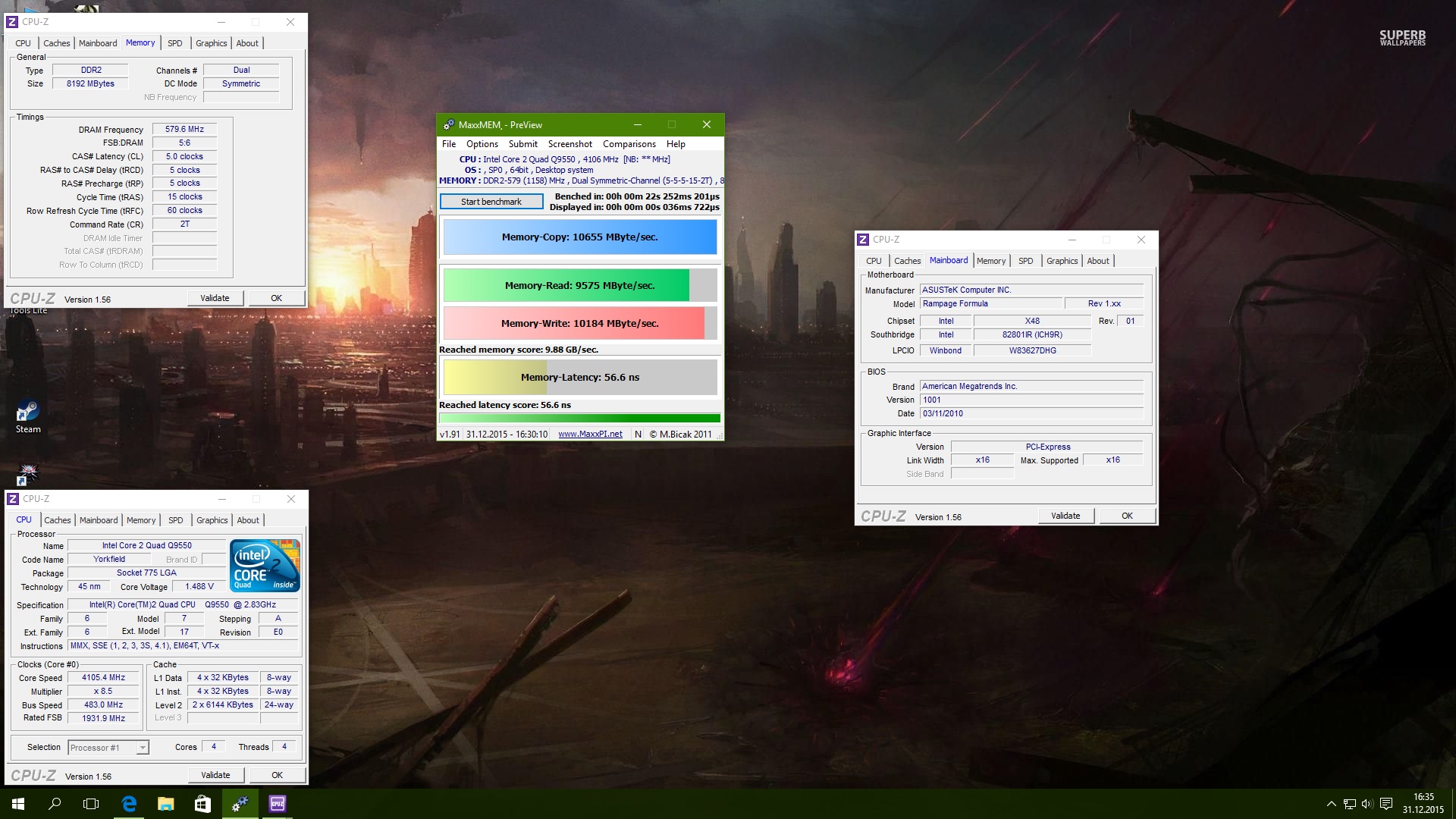Click Validate in CPU-Z Memory window
This screenshot has height=819, width=1456.
[x=215, y=299]
